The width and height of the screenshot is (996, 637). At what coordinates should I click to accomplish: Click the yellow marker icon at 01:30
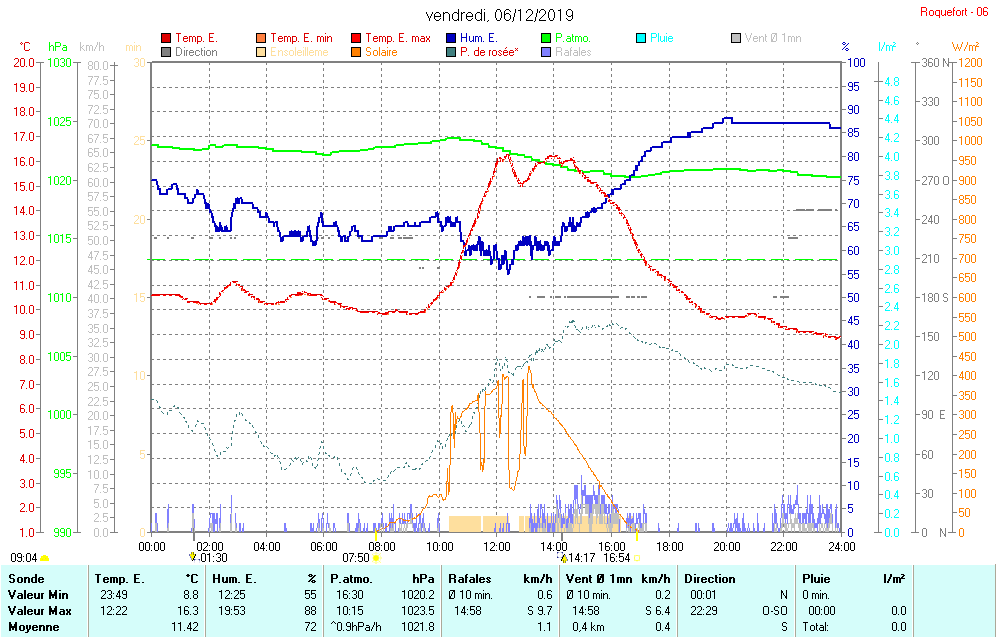192,556
